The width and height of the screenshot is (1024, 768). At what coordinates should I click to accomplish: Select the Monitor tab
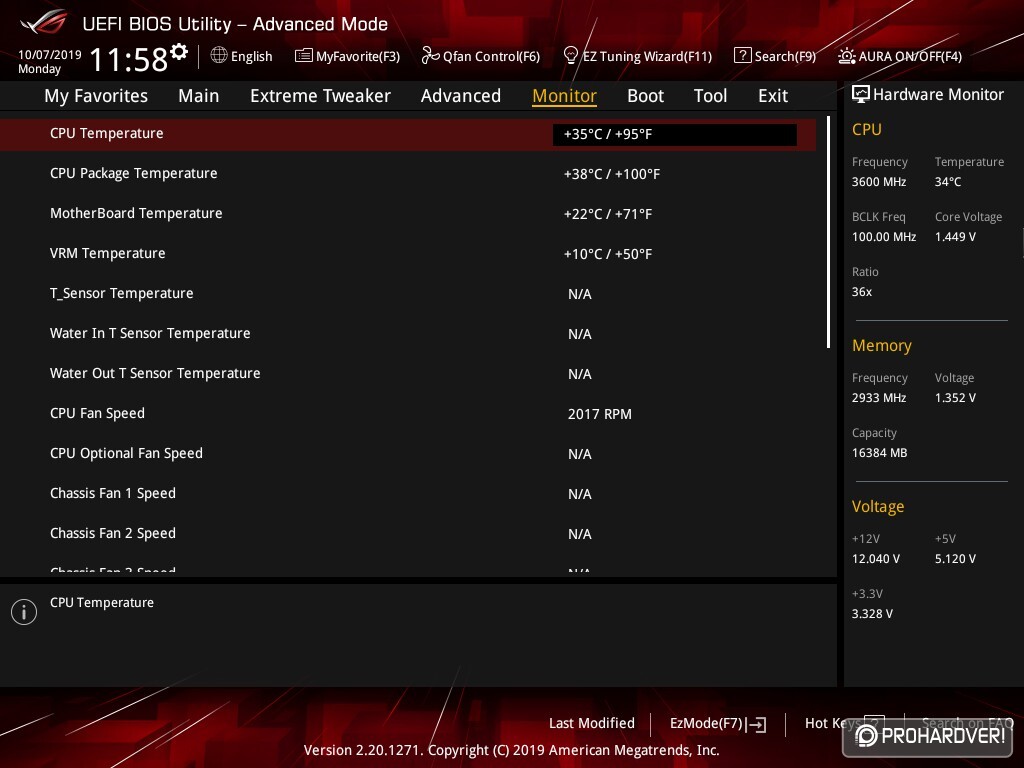(564, 96)
